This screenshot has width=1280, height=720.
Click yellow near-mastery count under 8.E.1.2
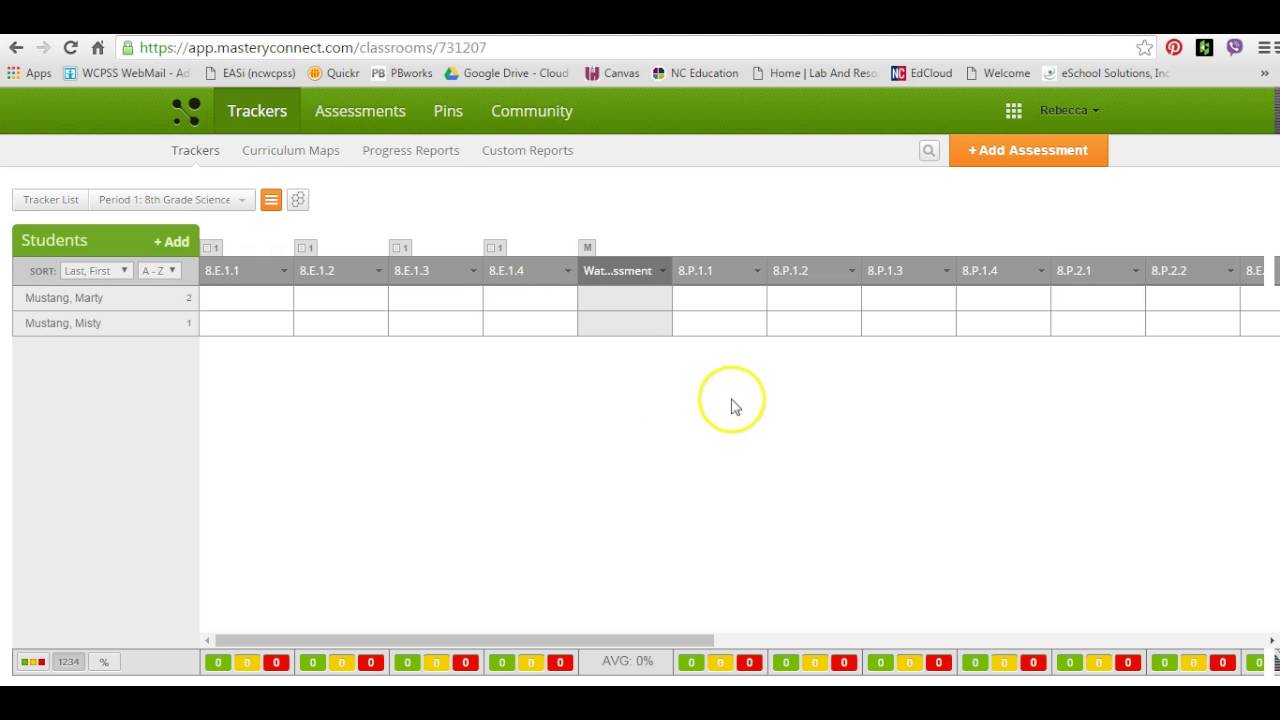coord(341,662)
